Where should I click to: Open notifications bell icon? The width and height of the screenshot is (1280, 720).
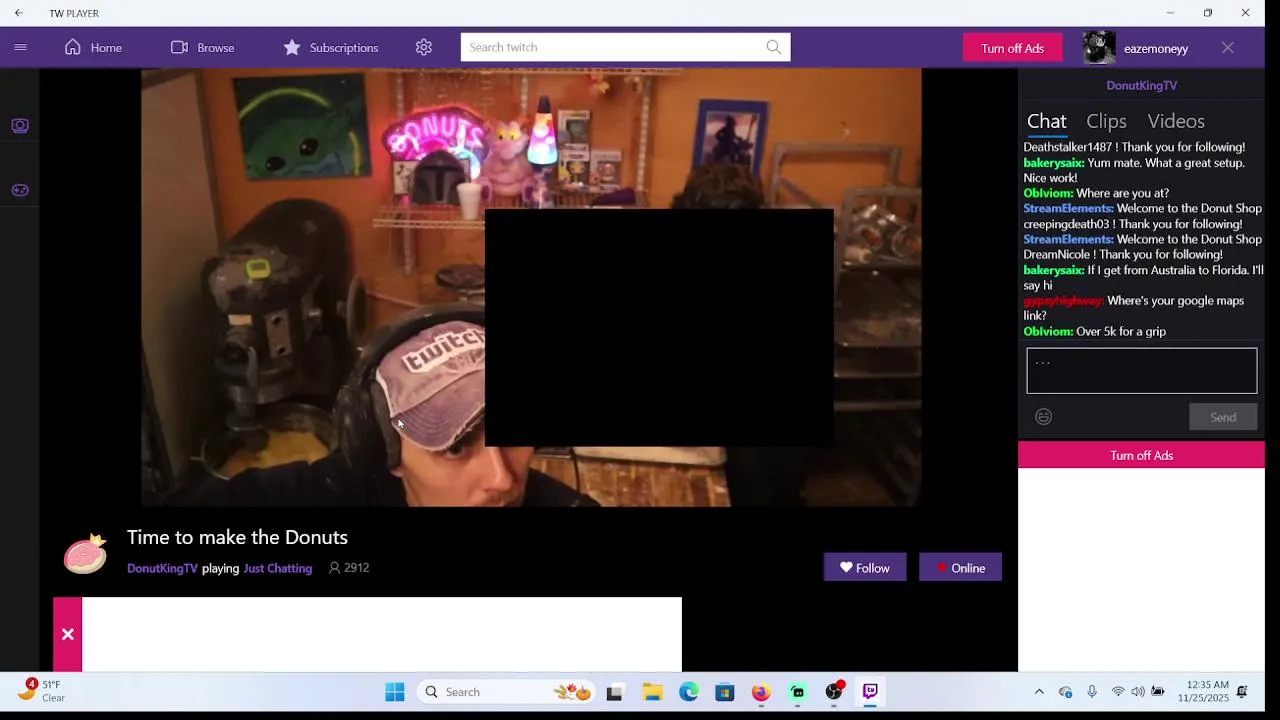click(x=1242, y=692)
